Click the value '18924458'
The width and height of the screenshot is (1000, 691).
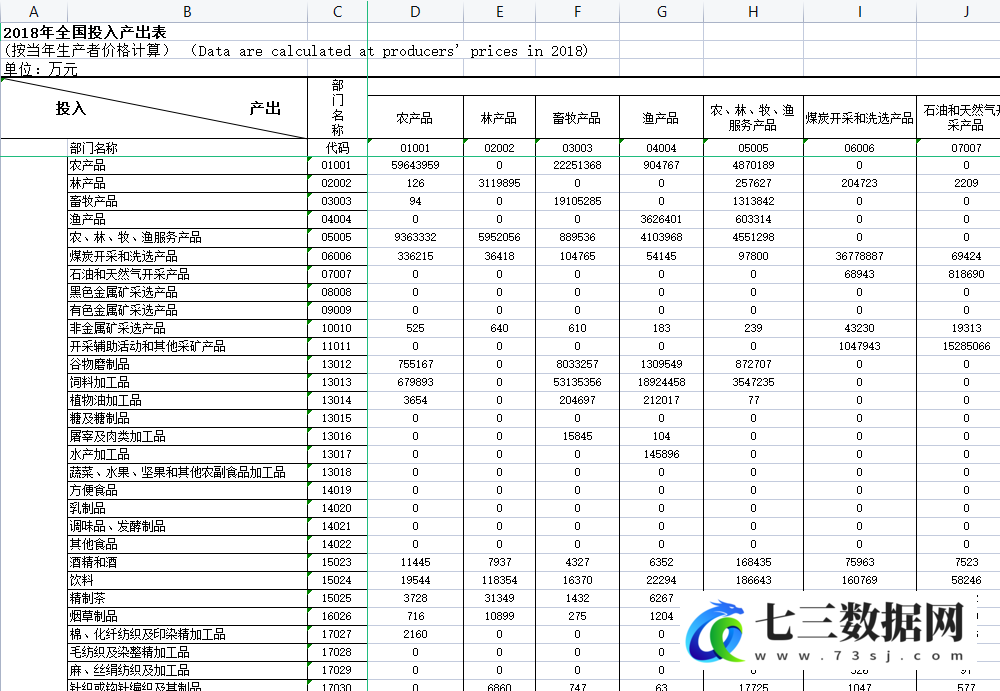click(661, 382)
